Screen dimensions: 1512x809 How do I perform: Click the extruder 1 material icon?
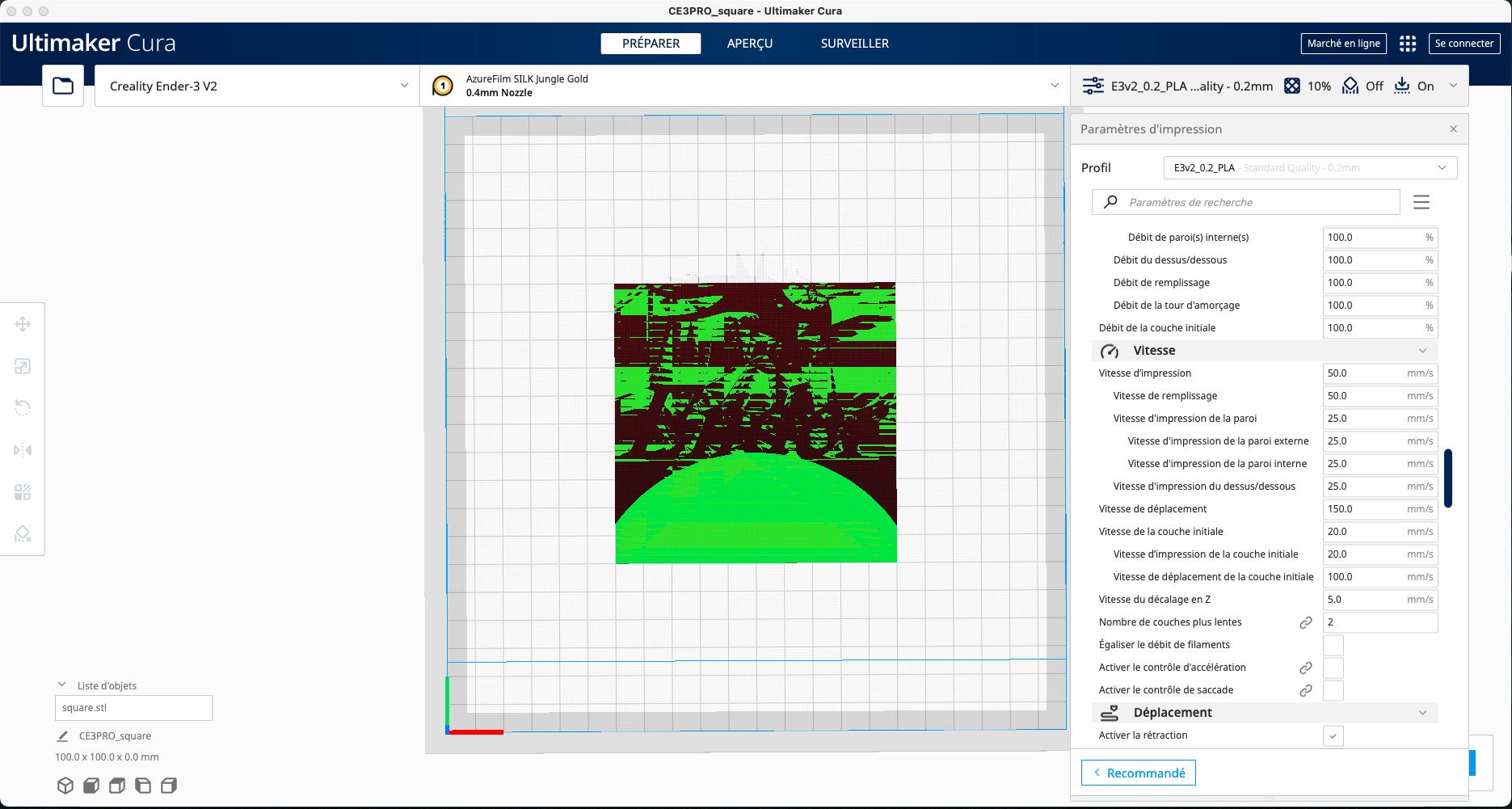[443, 86]
